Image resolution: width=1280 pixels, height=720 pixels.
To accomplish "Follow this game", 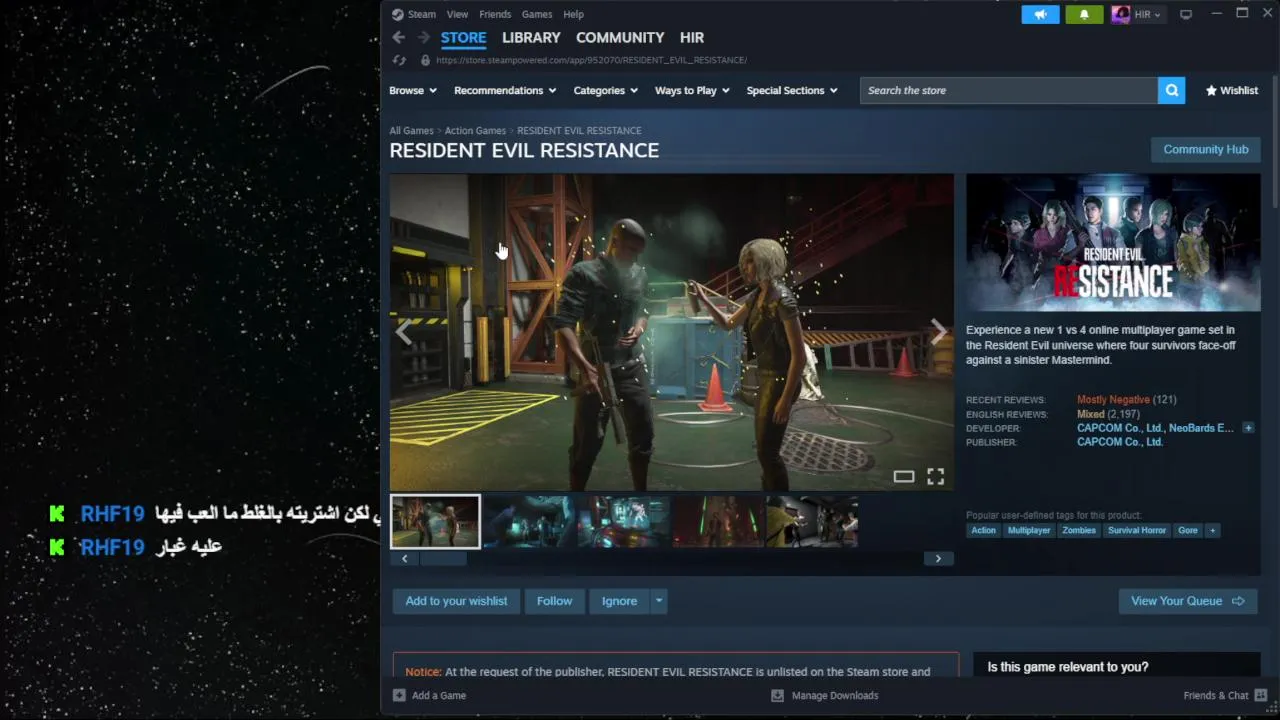I will click(x=554, y=601).
